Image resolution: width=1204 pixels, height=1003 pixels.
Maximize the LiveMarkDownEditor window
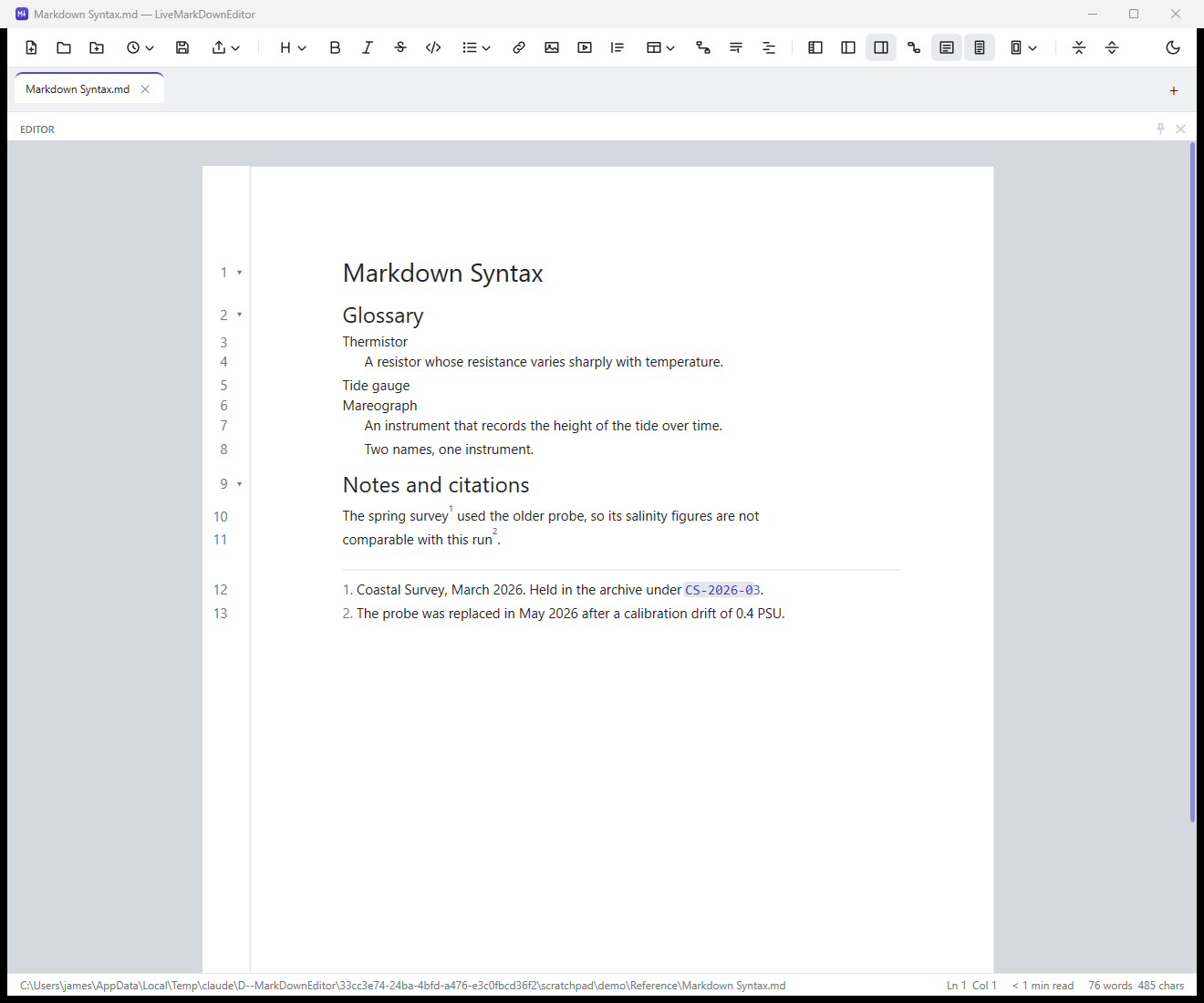[x=1134, y=14]
